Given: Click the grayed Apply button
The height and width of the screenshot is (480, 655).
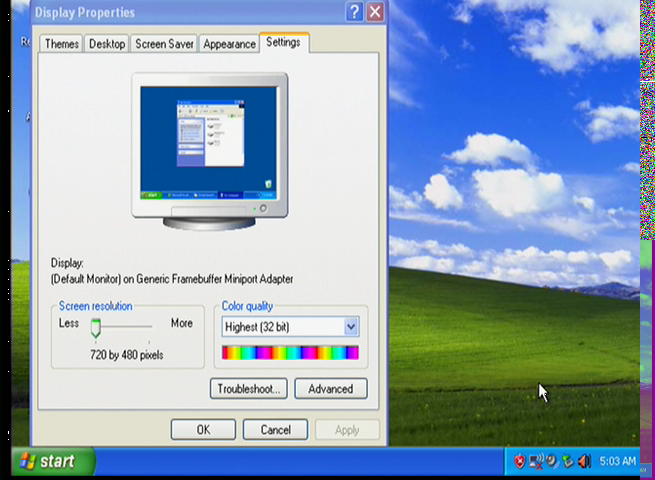Looking at the screenshot, I should click(x=347, y=430).
